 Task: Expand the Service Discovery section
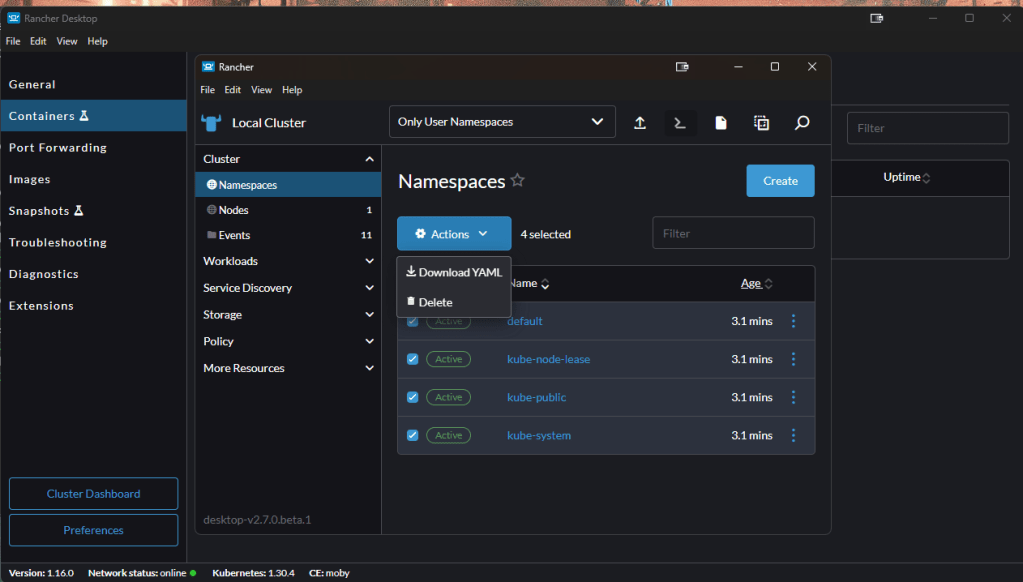click(369, 288)
